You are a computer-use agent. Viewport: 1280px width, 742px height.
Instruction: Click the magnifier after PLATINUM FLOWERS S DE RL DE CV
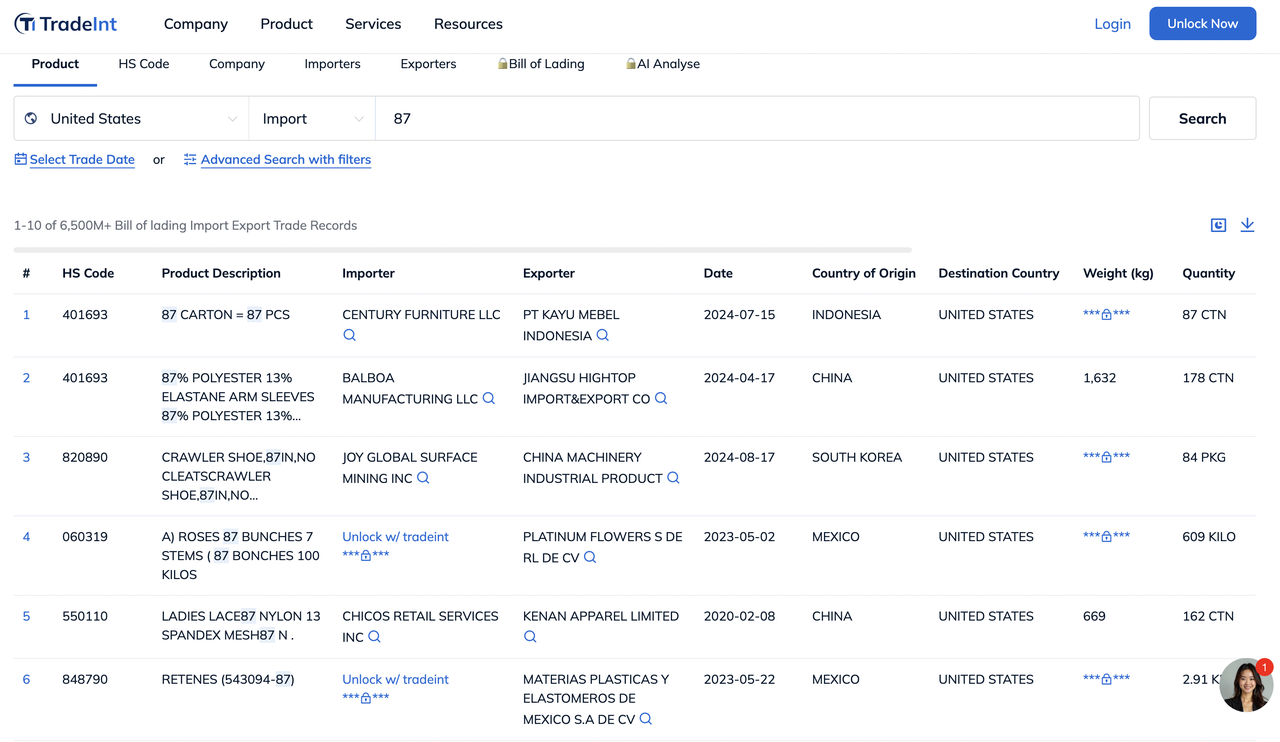click(590, 558)
